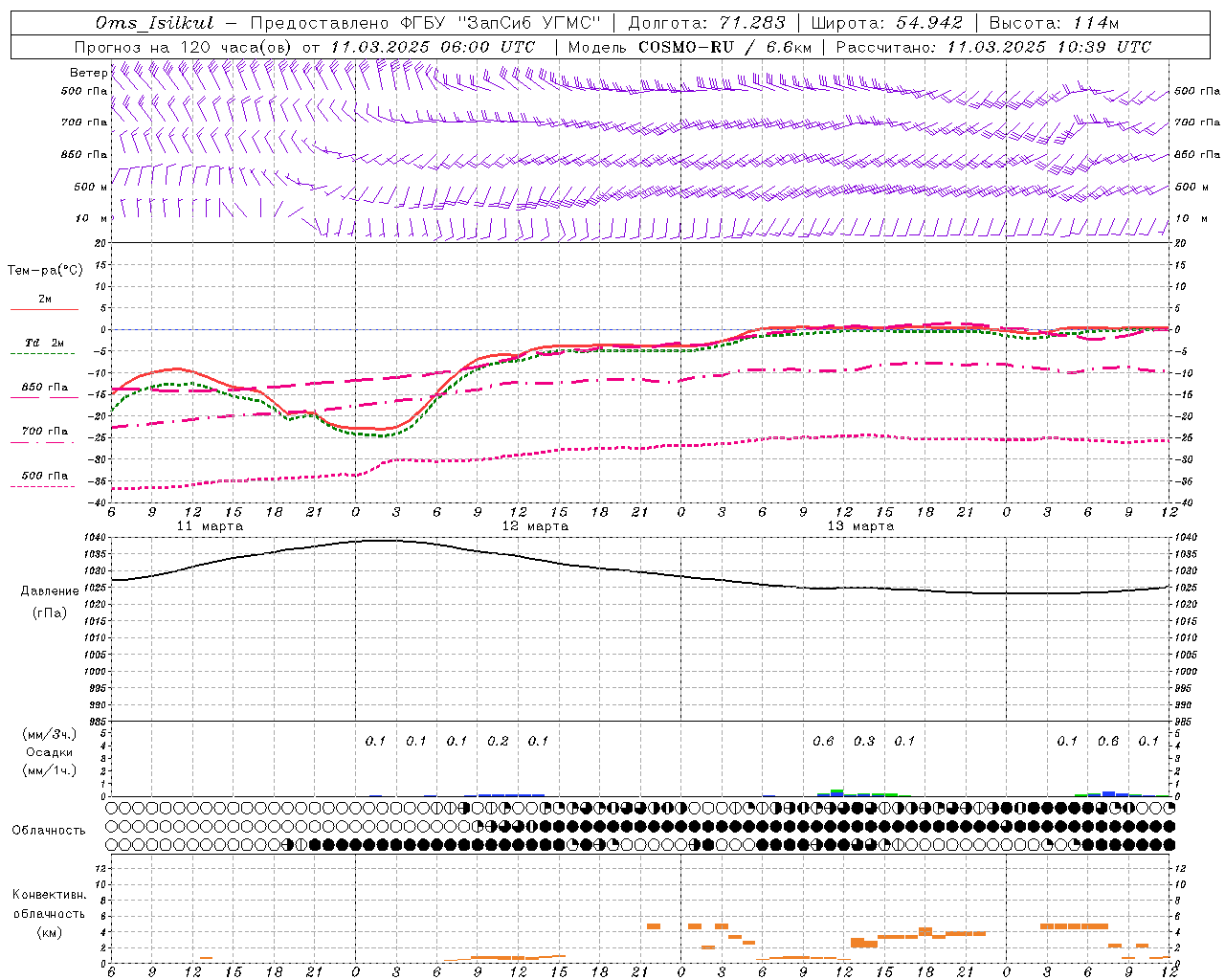Select the 13 марта date label
This screenshot has width=1225, height=980.
click(x=860, y=526)
